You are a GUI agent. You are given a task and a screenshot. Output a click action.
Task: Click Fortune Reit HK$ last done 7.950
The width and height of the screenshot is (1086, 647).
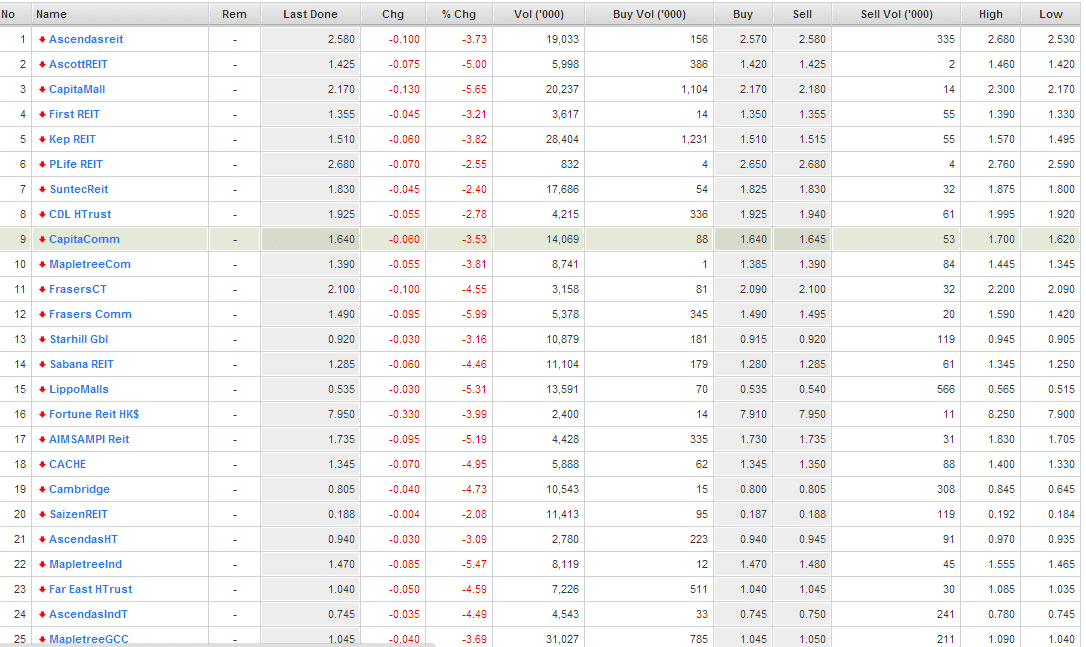[x=341, y=414]
